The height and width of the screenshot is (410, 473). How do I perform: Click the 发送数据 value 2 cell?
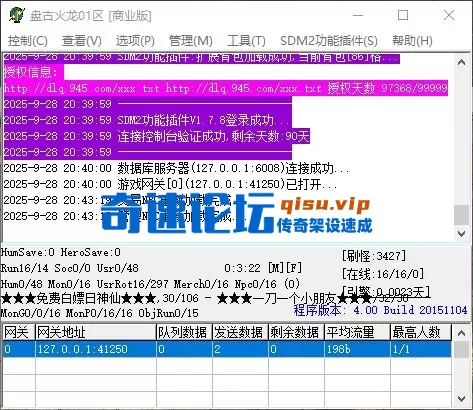tap(240, 349)
